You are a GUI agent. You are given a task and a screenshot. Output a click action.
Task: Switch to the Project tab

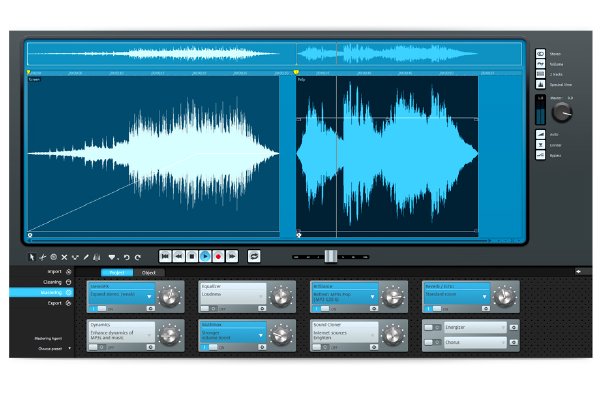coord(117,273)
